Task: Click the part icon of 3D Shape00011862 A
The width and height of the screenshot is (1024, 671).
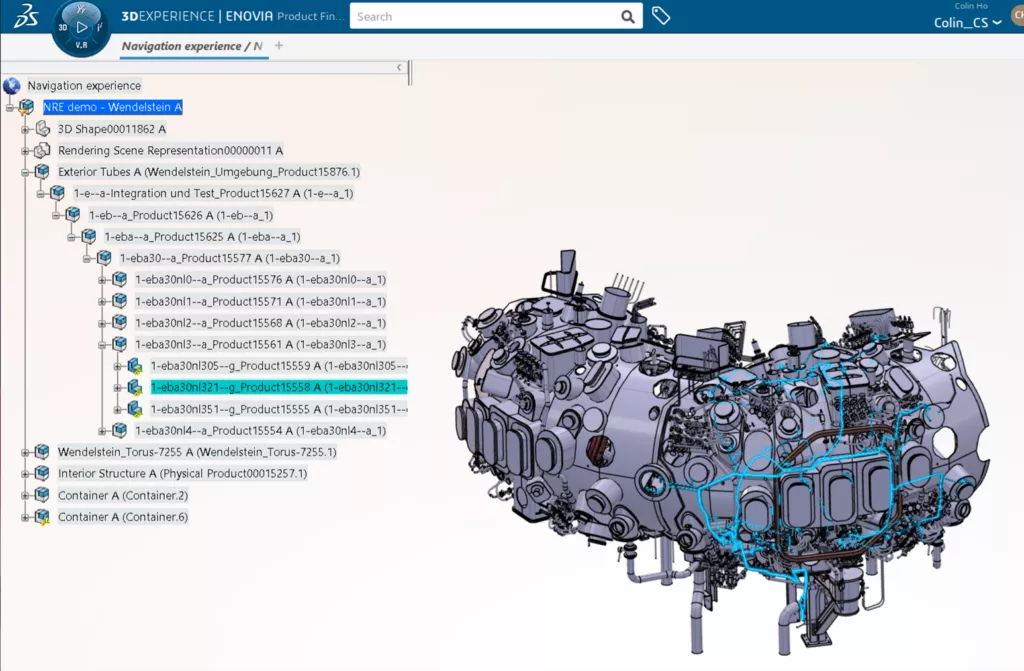Action: (x=42, y=128)
